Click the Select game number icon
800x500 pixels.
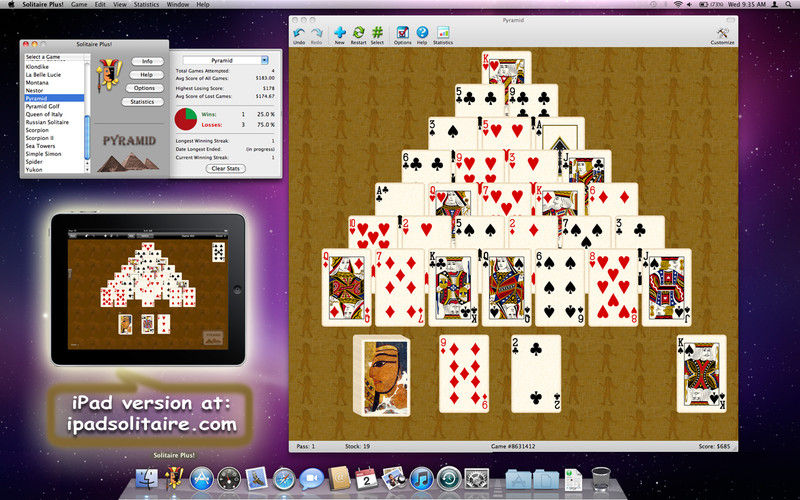pos(377,33)
